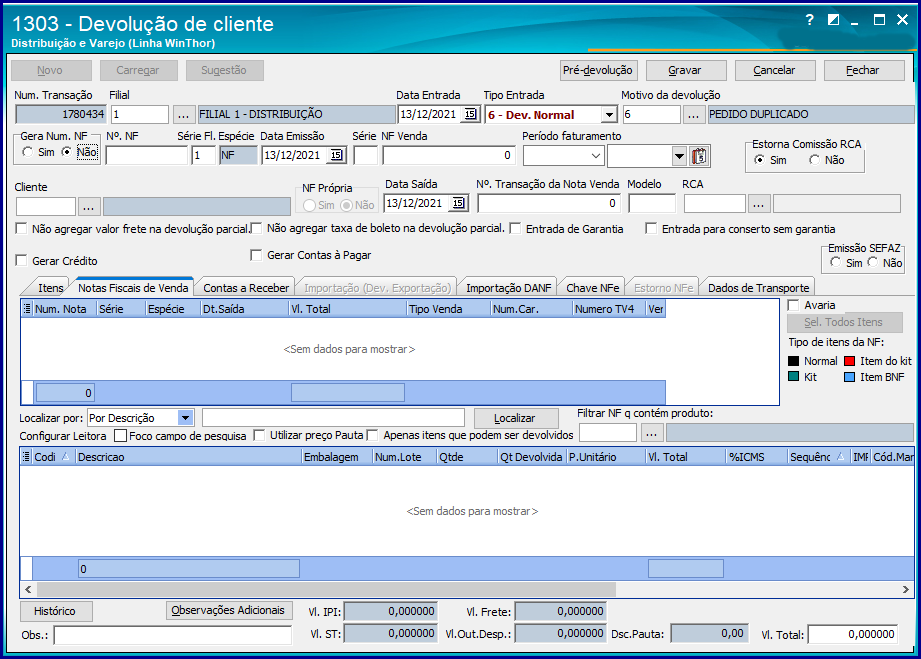
Task: Click the red Item do kit swatch
Action: [x=849, y=361]
